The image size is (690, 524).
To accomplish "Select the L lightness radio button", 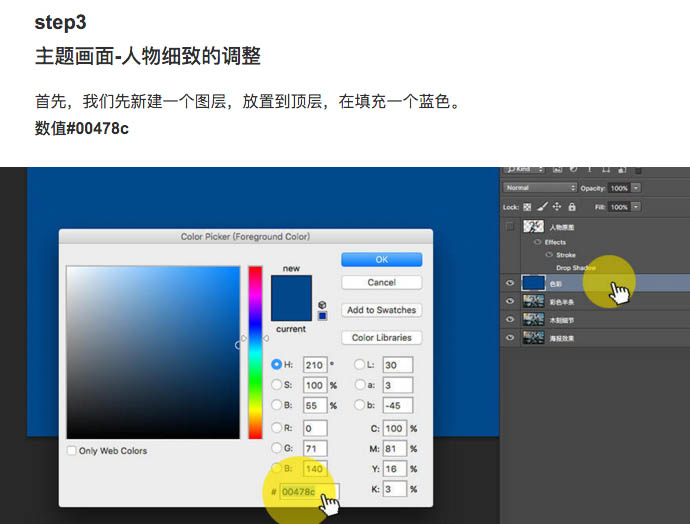I will coord(360,364).
